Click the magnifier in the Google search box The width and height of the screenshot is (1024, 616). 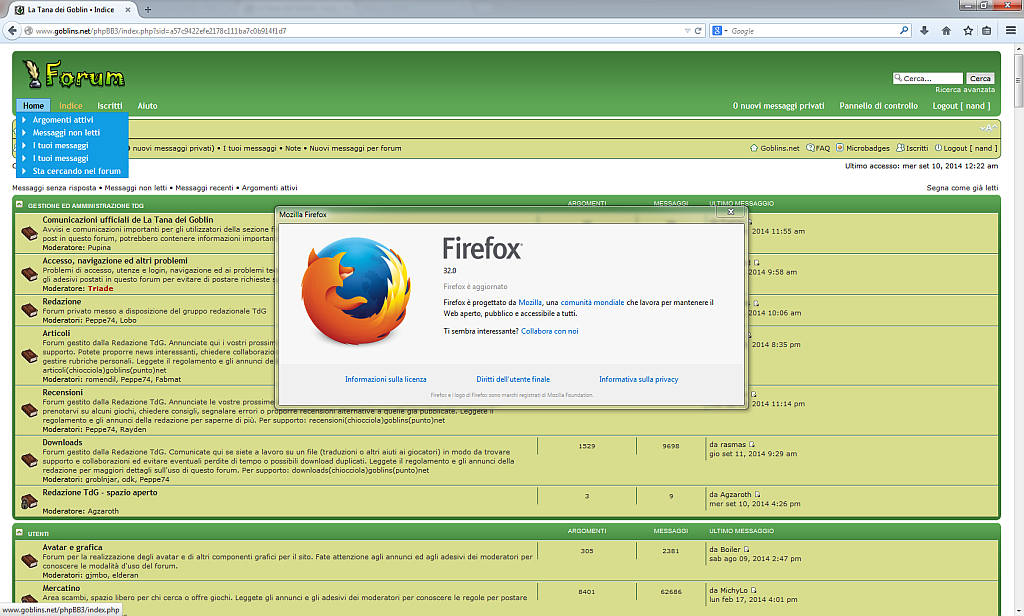[904, 30]
